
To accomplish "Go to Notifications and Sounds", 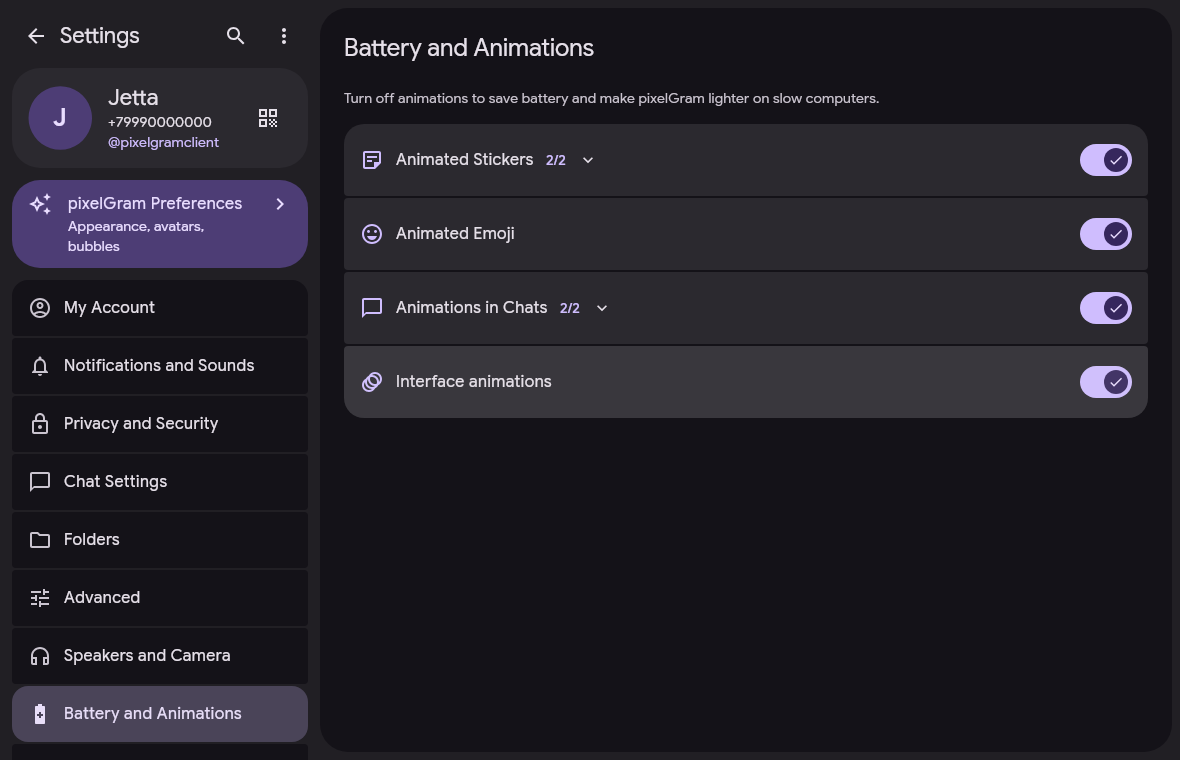I will point(160,366).
